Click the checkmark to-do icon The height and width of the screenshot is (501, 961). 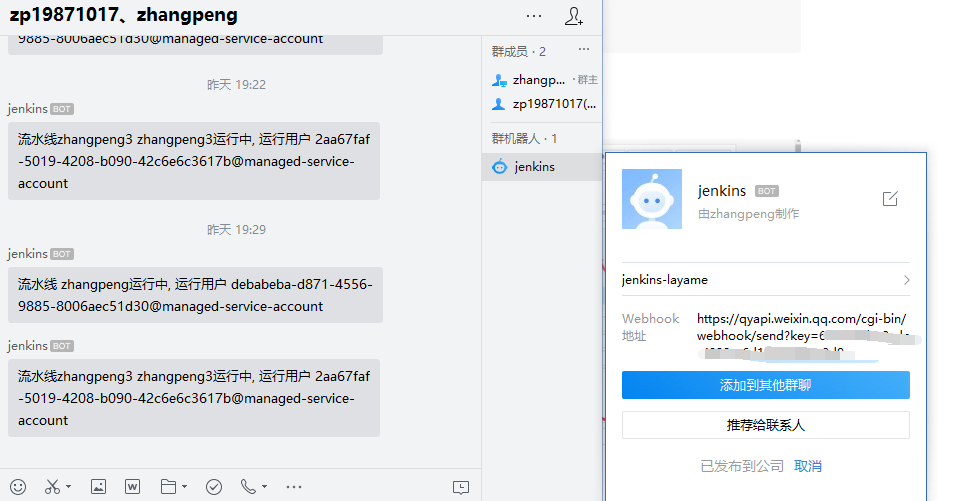(x=213, y=487)
